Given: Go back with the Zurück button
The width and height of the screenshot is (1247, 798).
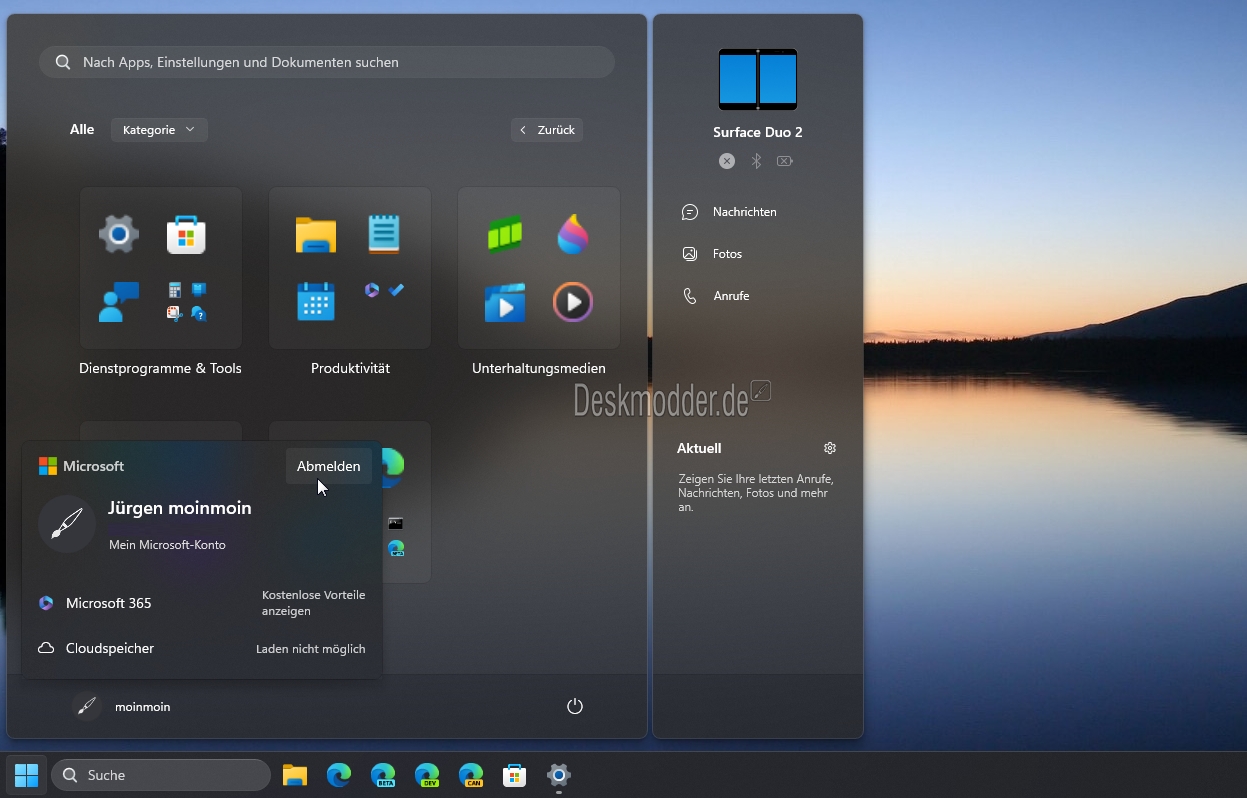Looking at the screenshot, I should (547, 130).
